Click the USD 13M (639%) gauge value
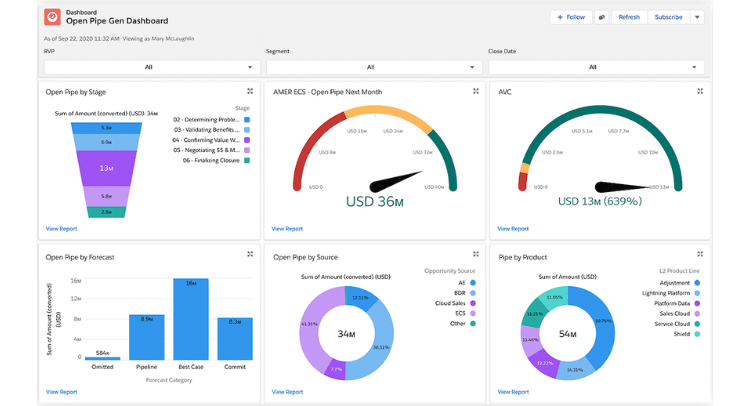 pyautogui.click(x=600, y=201)
